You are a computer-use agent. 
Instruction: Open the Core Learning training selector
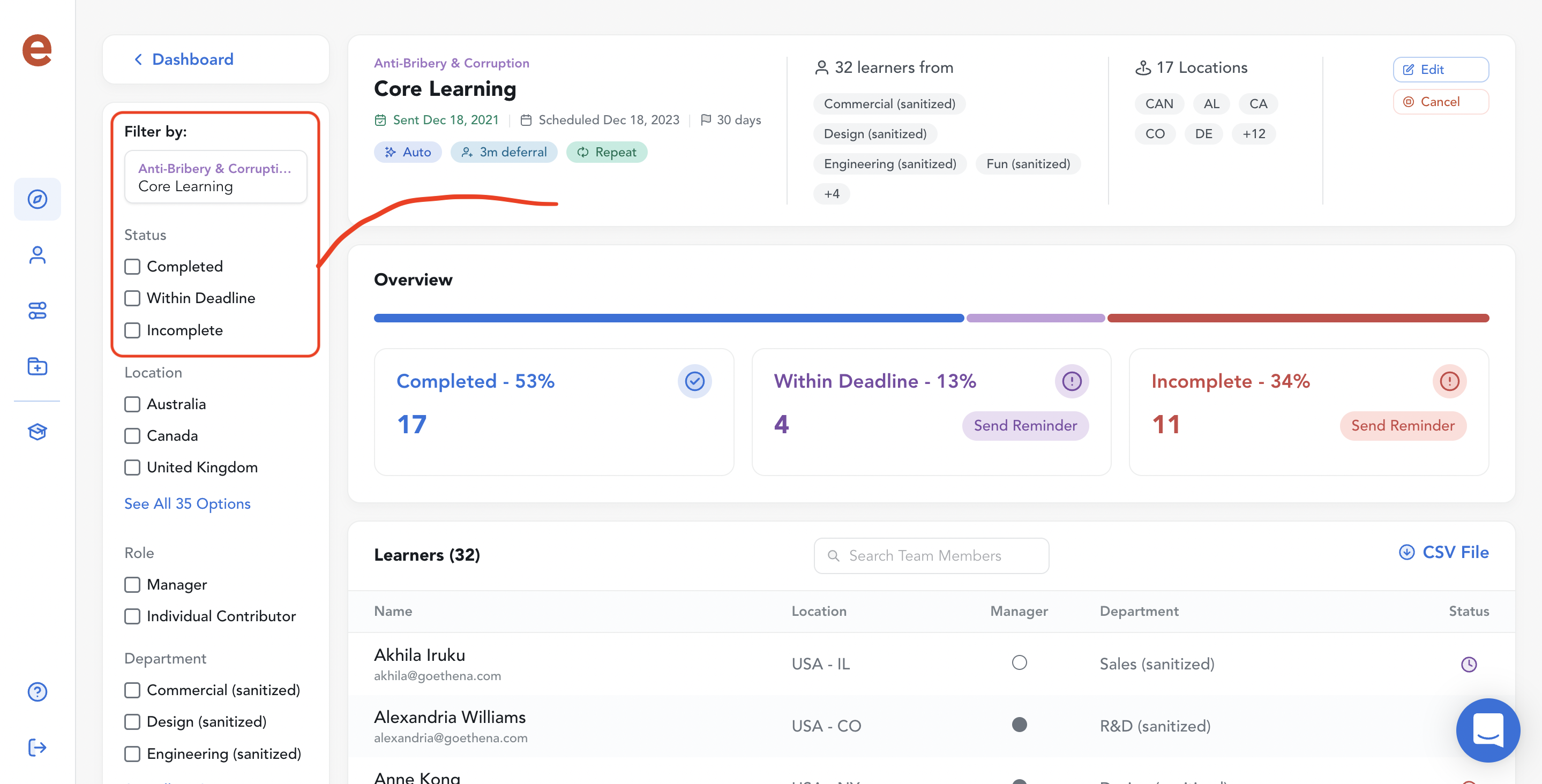click(x=215, y=177)
